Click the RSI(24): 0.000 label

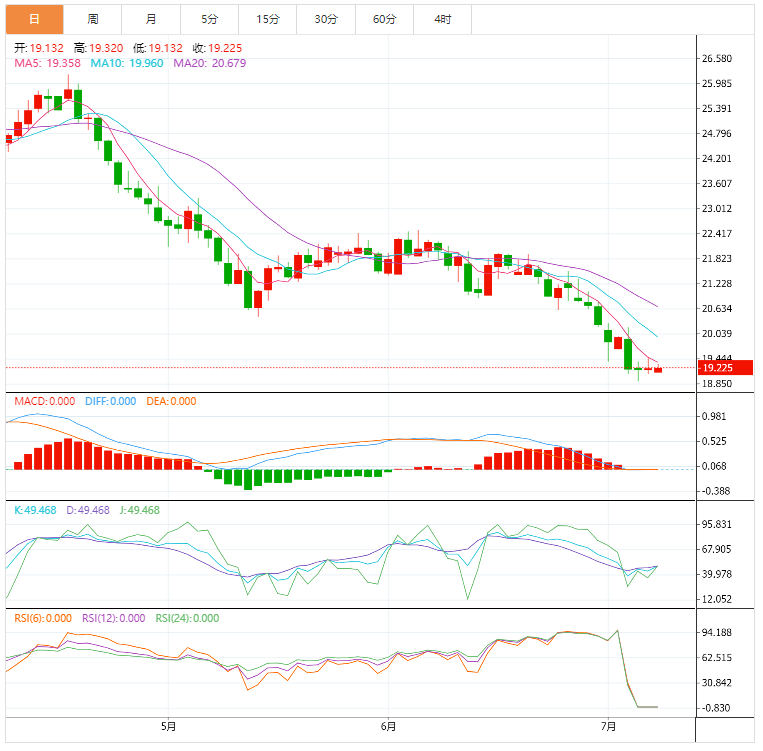pos(187,618)
